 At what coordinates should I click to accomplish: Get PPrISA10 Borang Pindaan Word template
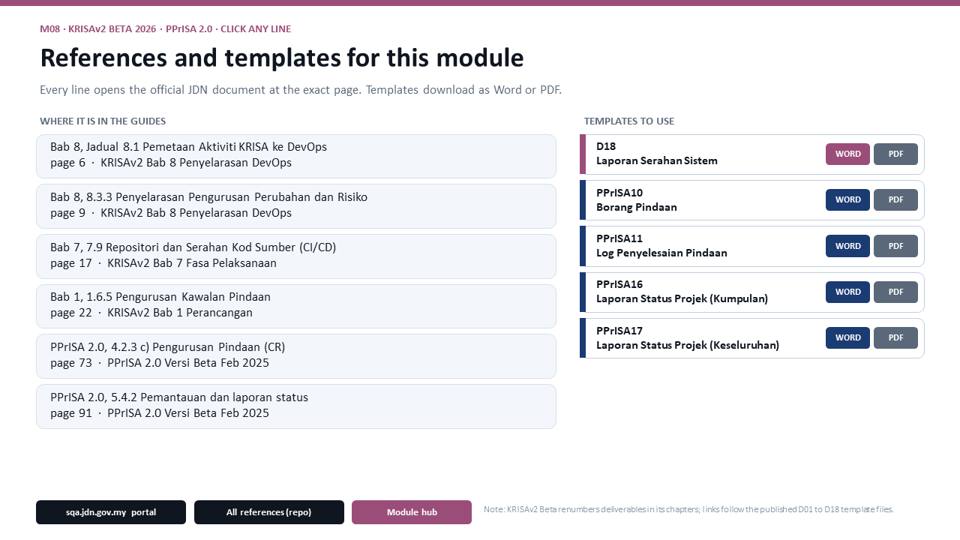point(847,200)
